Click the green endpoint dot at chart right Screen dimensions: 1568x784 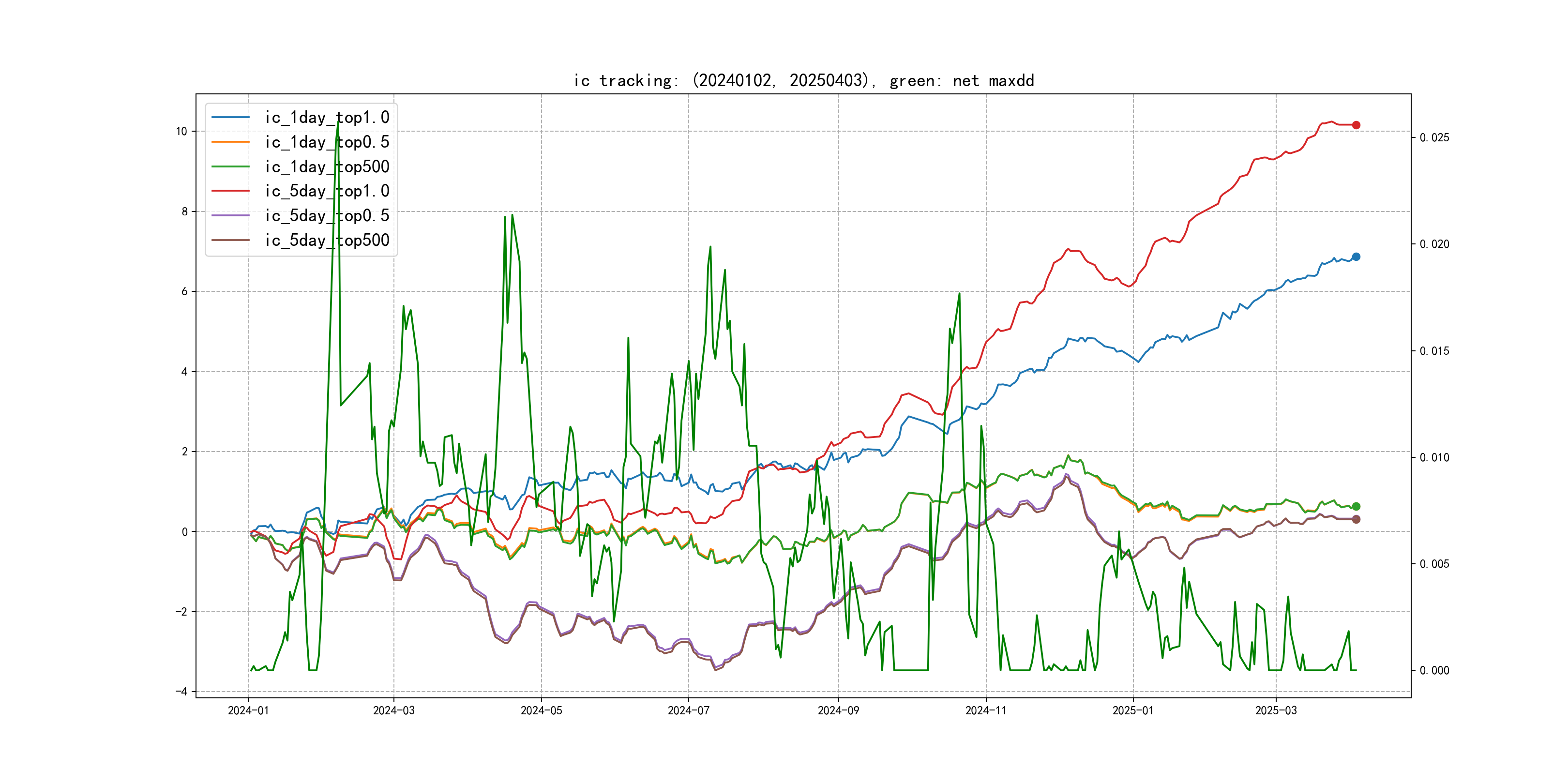[1356, 506]
